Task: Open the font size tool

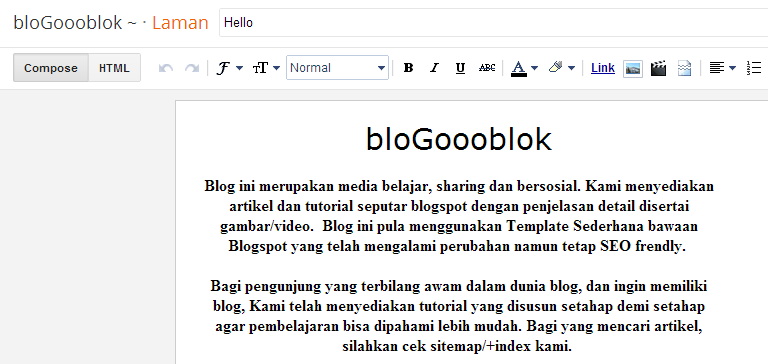Action: (260, 68)
